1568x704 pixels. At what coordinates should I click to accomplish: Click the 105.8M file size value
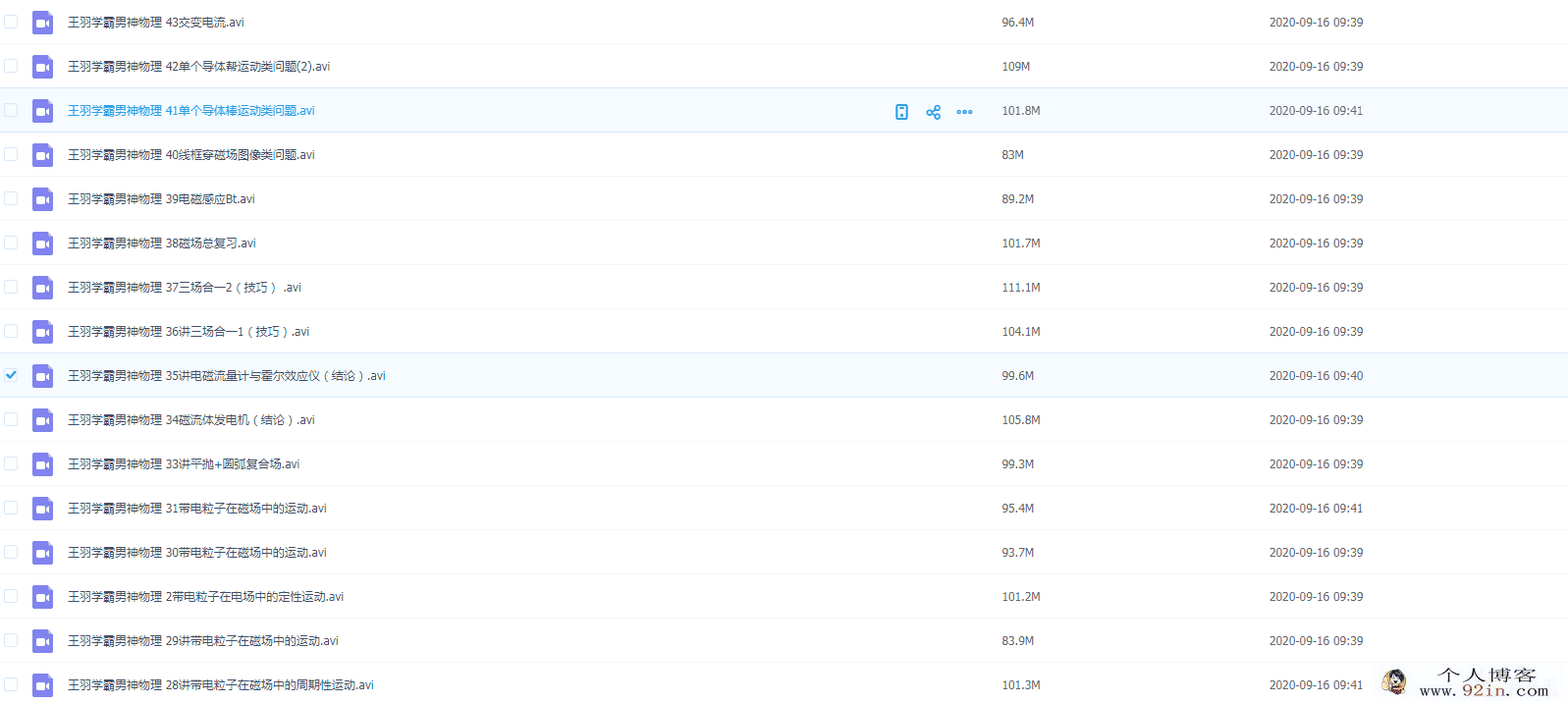pyautogui.click(x=1021, y=419)
